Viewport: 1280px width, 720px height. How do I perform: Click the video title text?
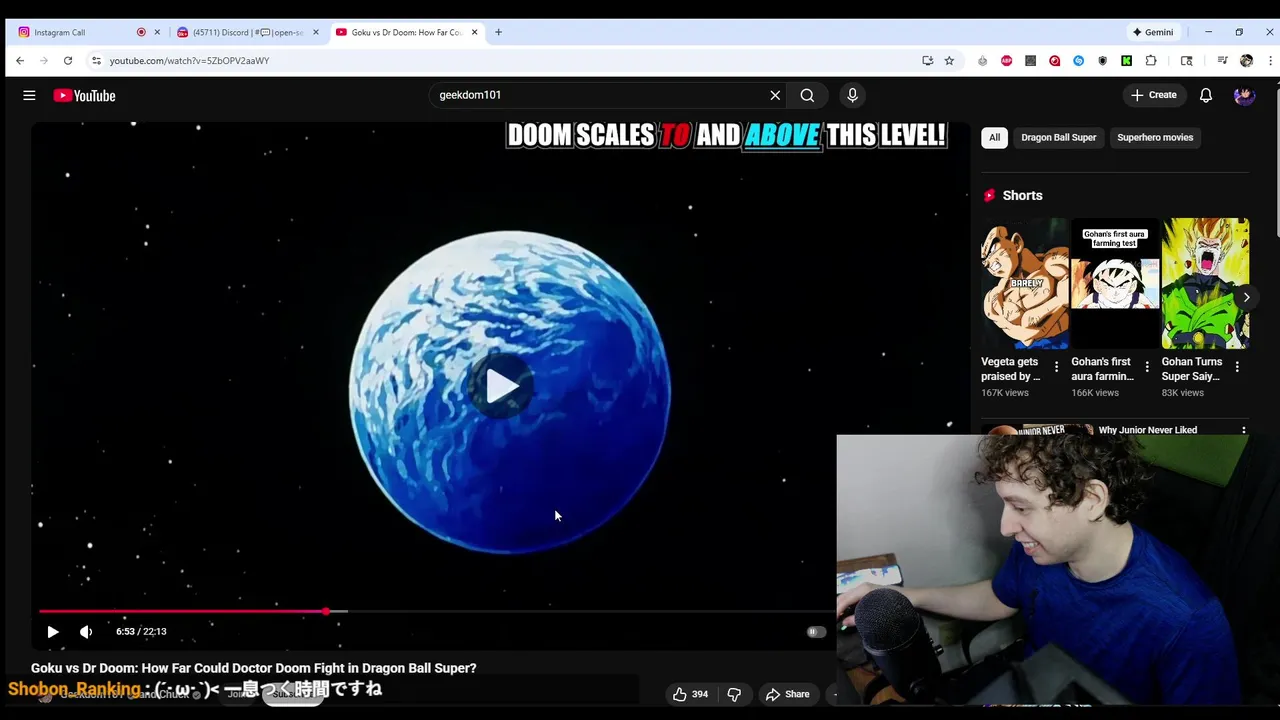(253, 668)
